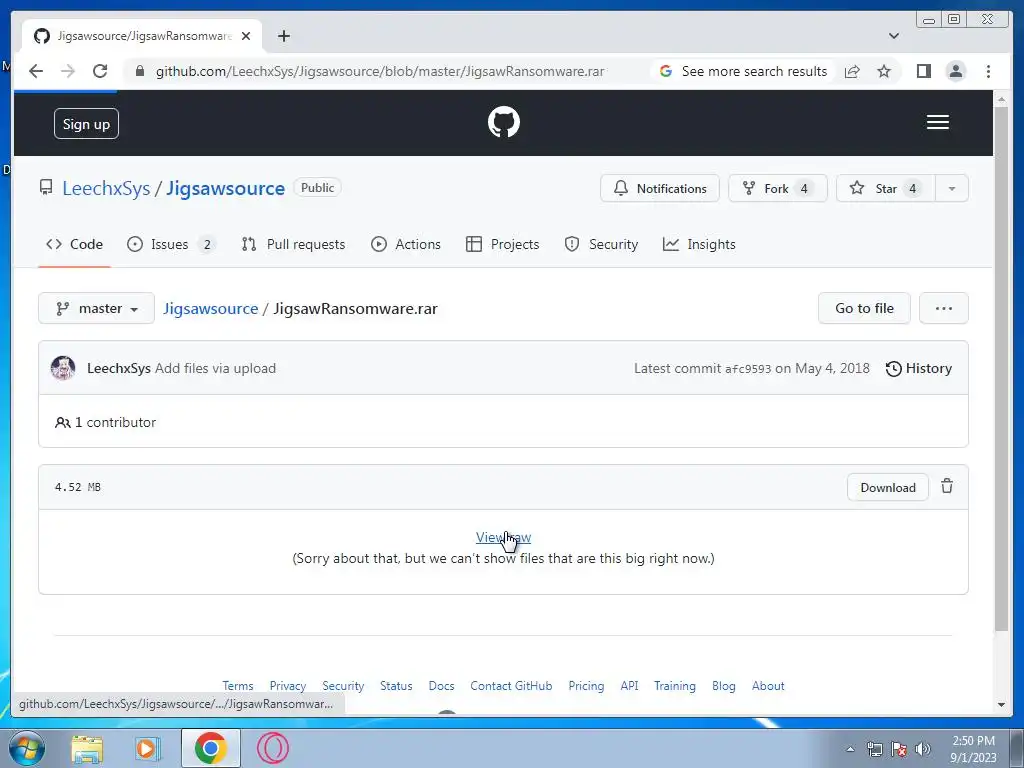Click the Notifications button
Viewport: 1024px width, 768px height.
click(x=660, y=188)
